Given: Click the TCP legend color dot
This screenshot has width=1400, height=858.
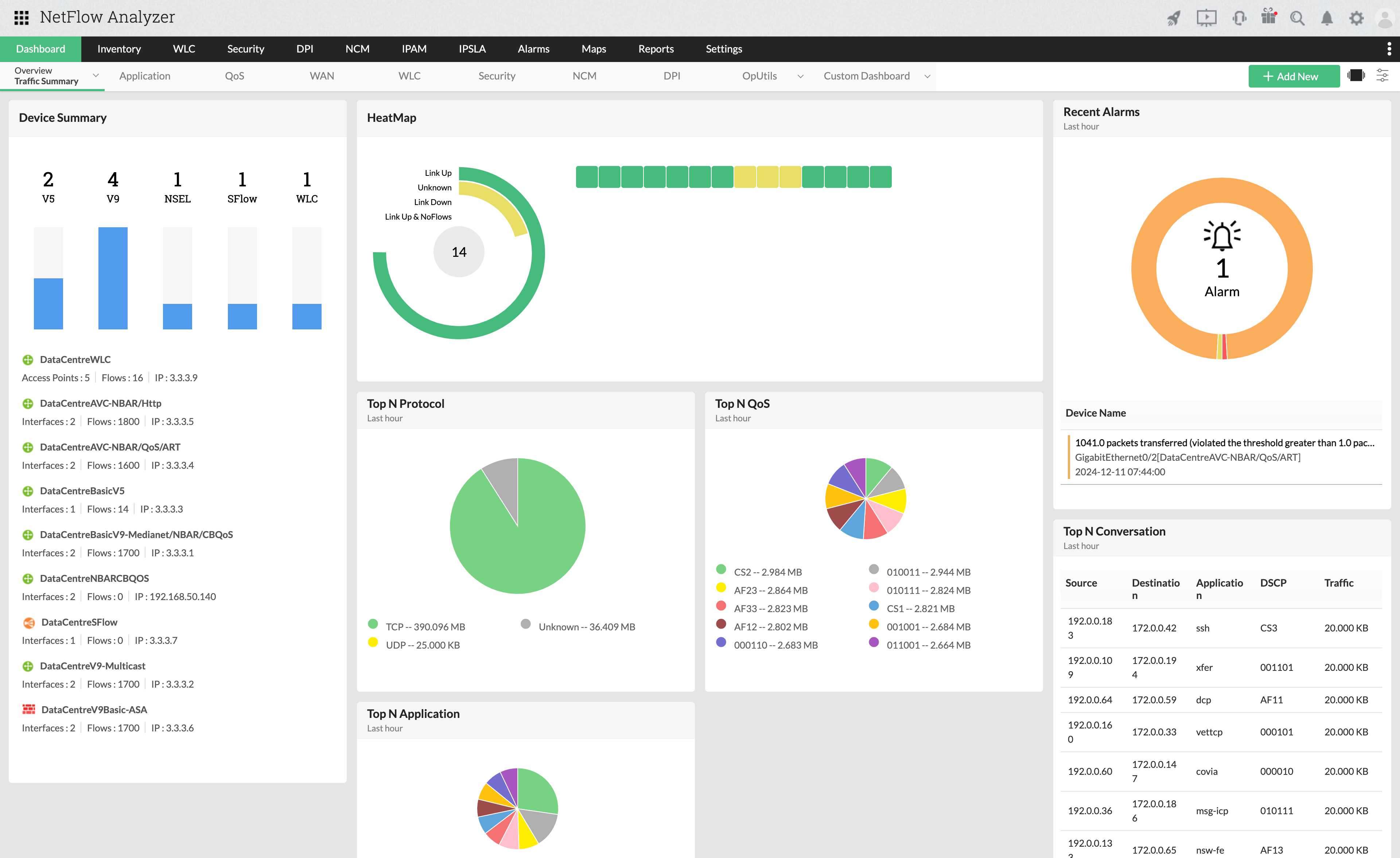Looking at the screenshot, I should (373, 624).
